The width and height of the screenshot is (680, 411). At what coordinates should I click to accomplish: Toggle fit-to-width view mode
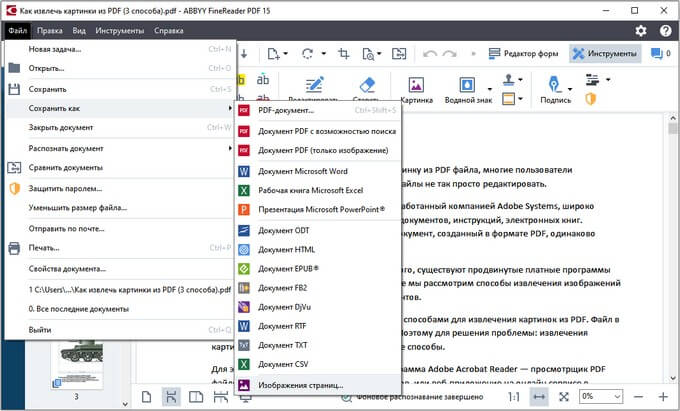[539, 397]
